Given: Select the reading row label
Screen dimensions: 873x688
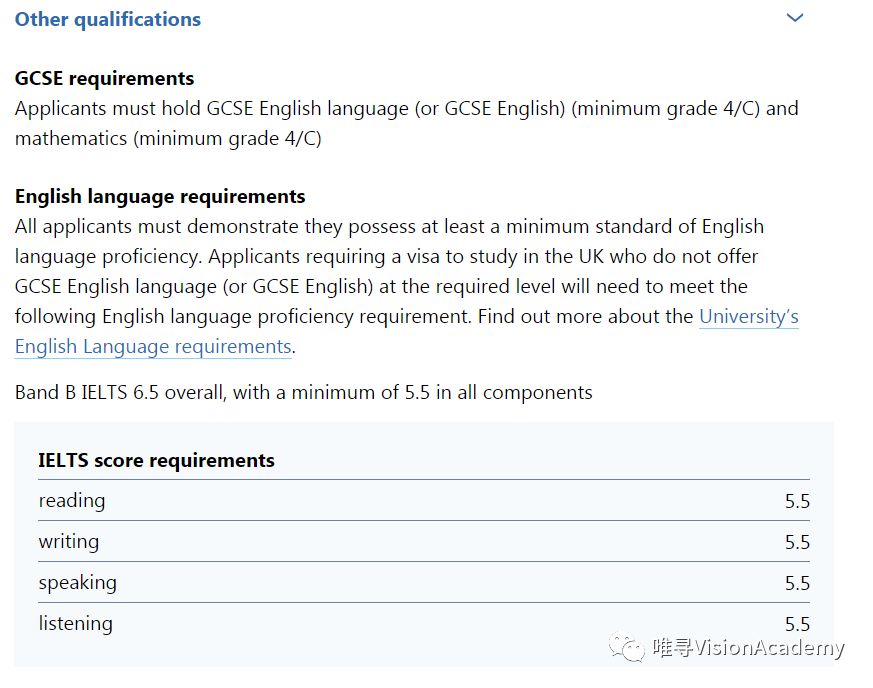Looking at the screenshot, I should point(71,501).
